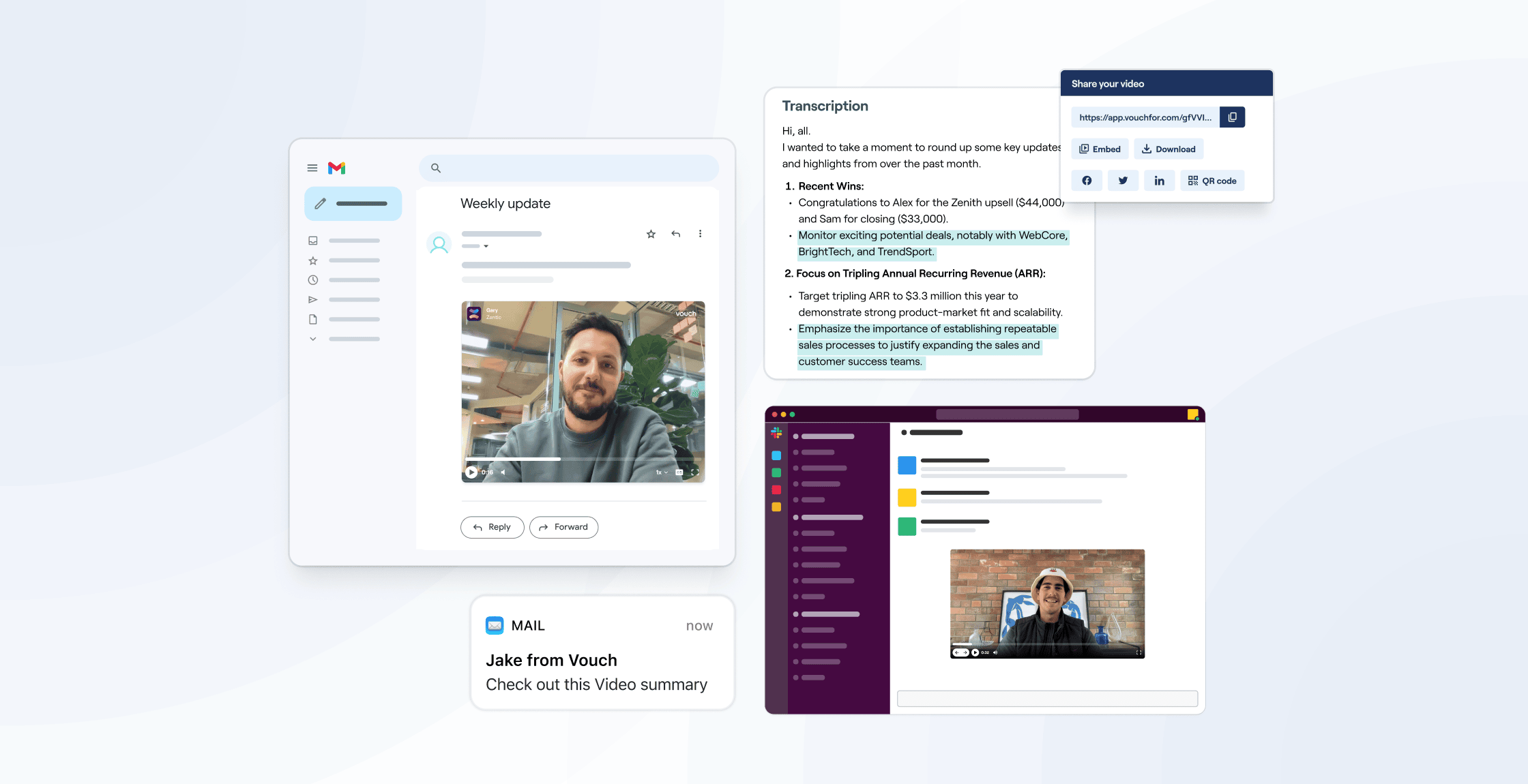Click the yellow avatar message in Slack
The image size is (1528, 784).
(1000, 498)
